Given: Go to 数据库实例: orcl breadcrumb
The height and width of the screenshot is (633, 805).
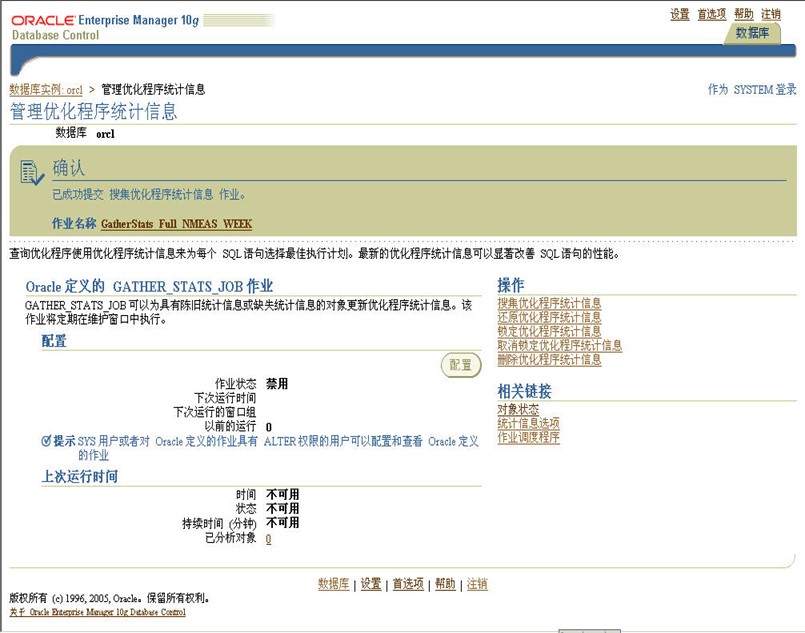Looking at the screenshot, I should tap(46, 89).
